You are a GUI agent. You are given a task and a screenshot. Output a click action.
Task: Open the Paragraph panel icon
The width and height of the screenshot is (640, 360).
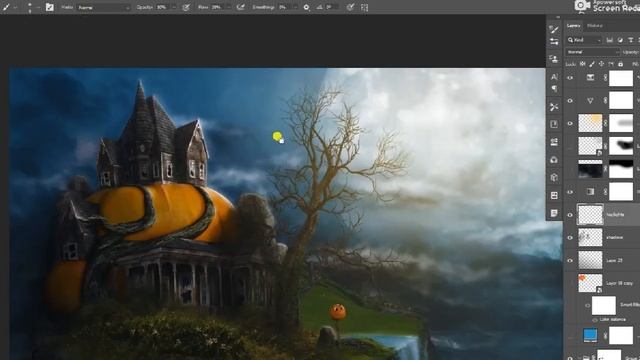tap(554, 88)
